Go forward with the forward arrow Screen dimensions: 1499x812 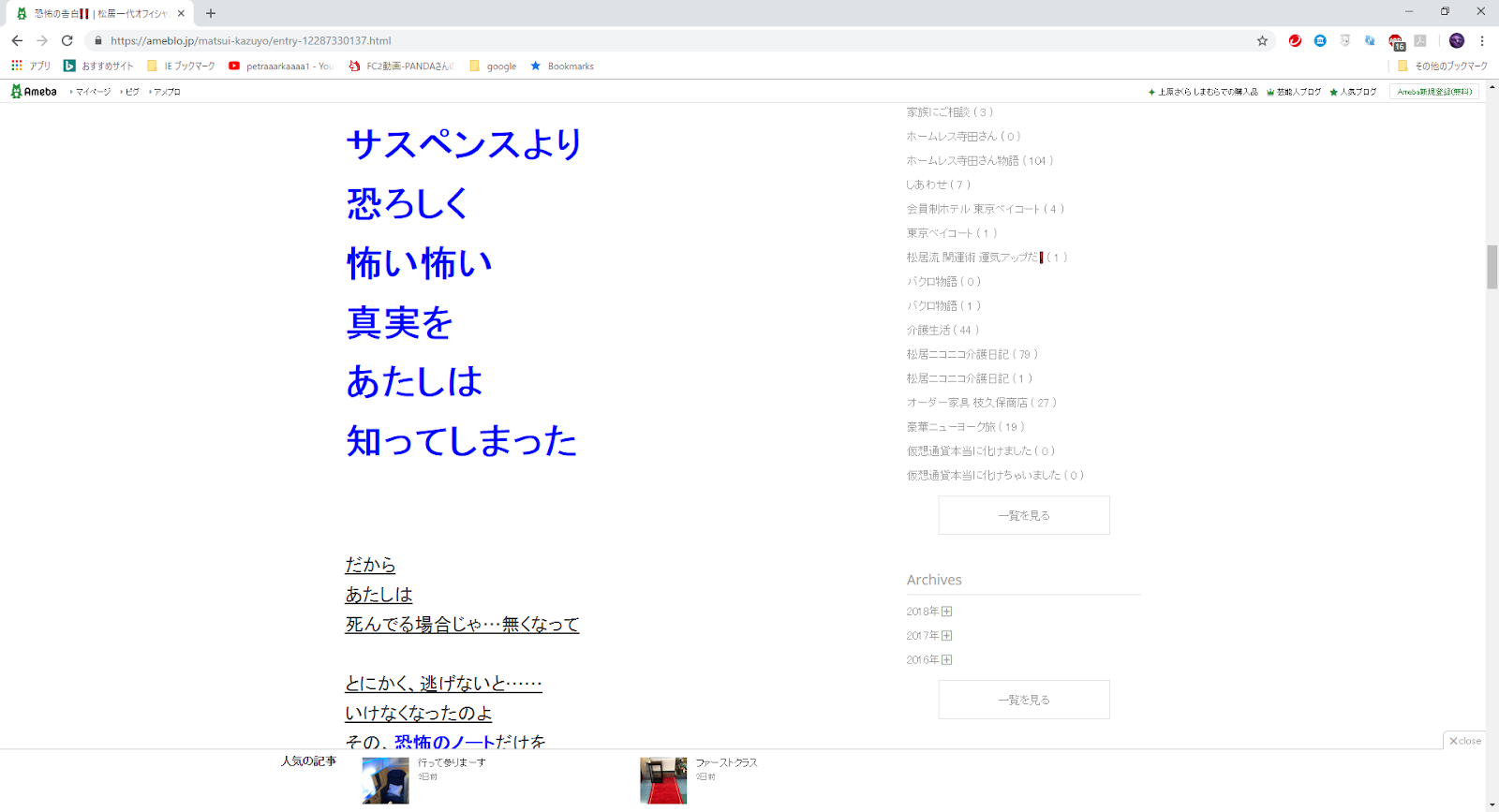(42, 40)
